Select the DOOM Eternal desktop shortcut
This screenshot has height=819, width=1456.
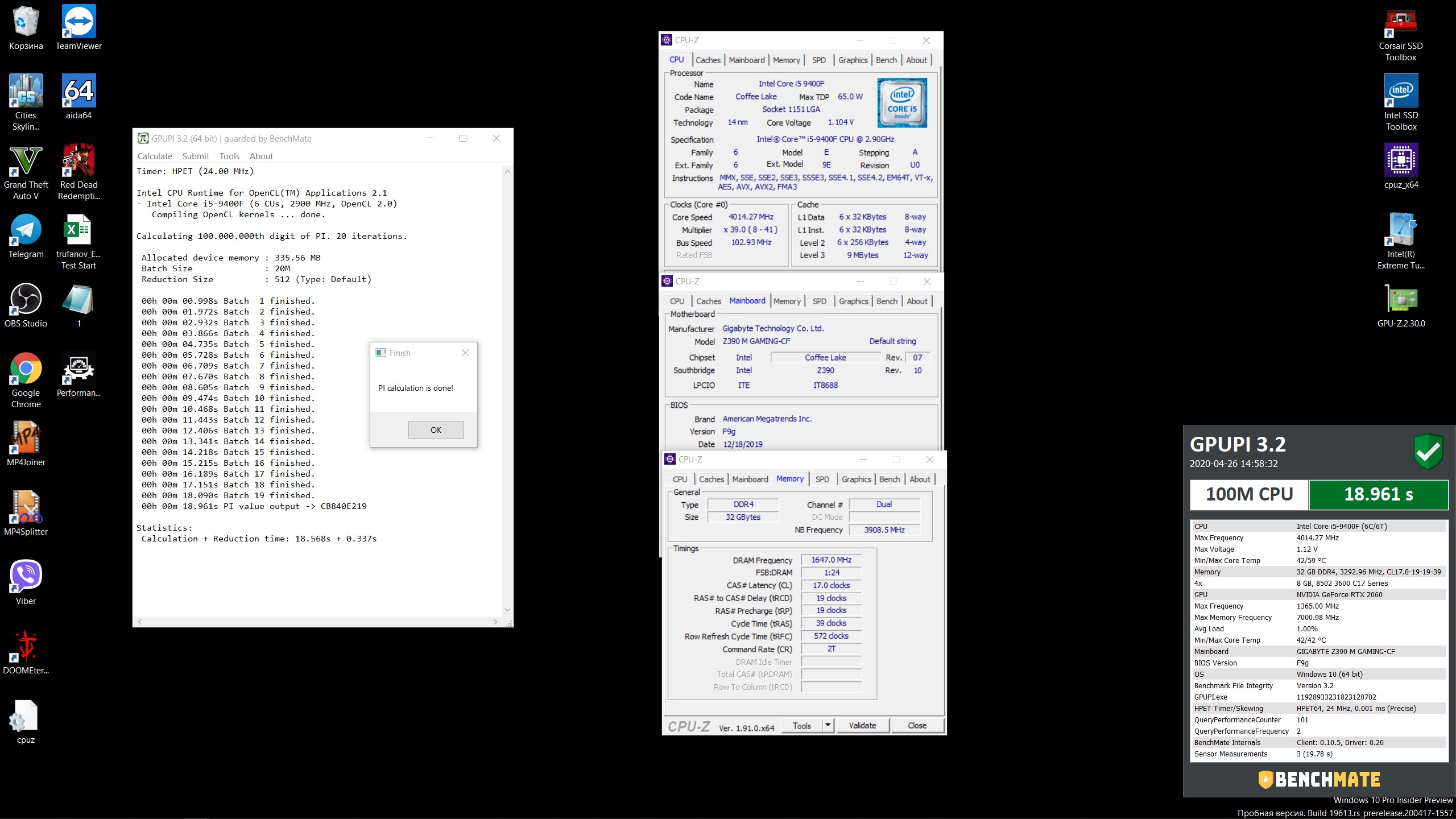tap(26, 652)
